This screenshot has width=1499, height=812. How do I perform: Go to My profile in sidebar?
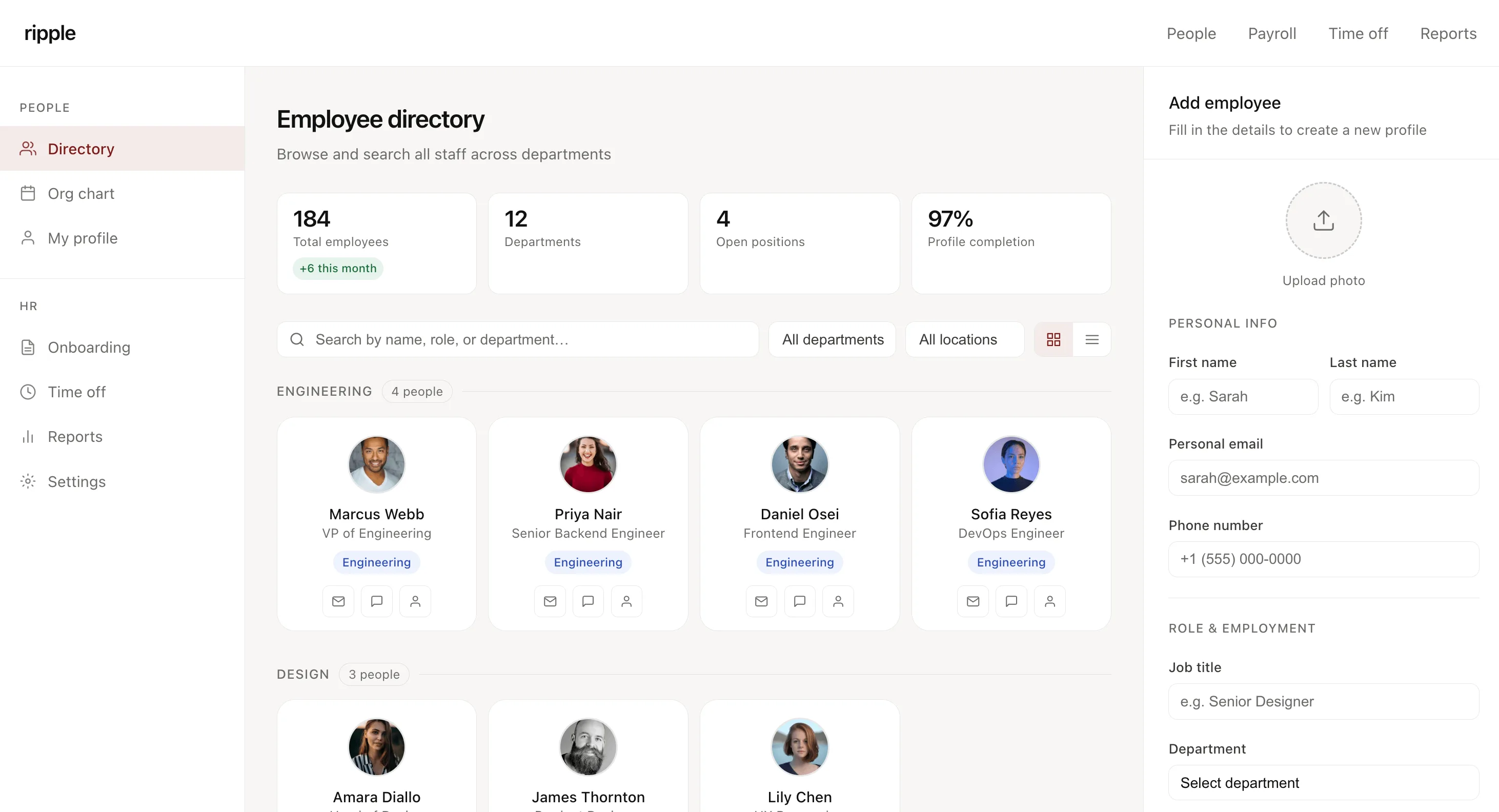click(x=122, y=238)
